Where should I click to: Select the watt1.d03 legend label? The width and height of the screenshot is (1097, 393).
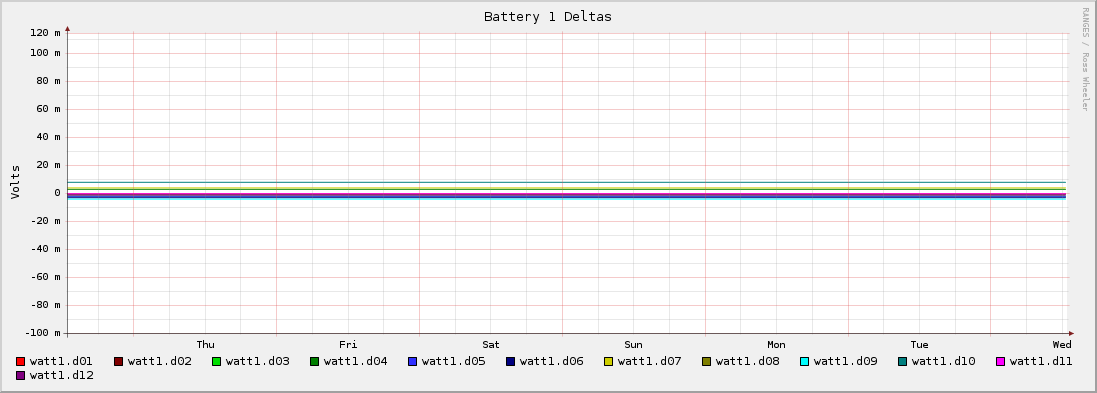point(257,362)
